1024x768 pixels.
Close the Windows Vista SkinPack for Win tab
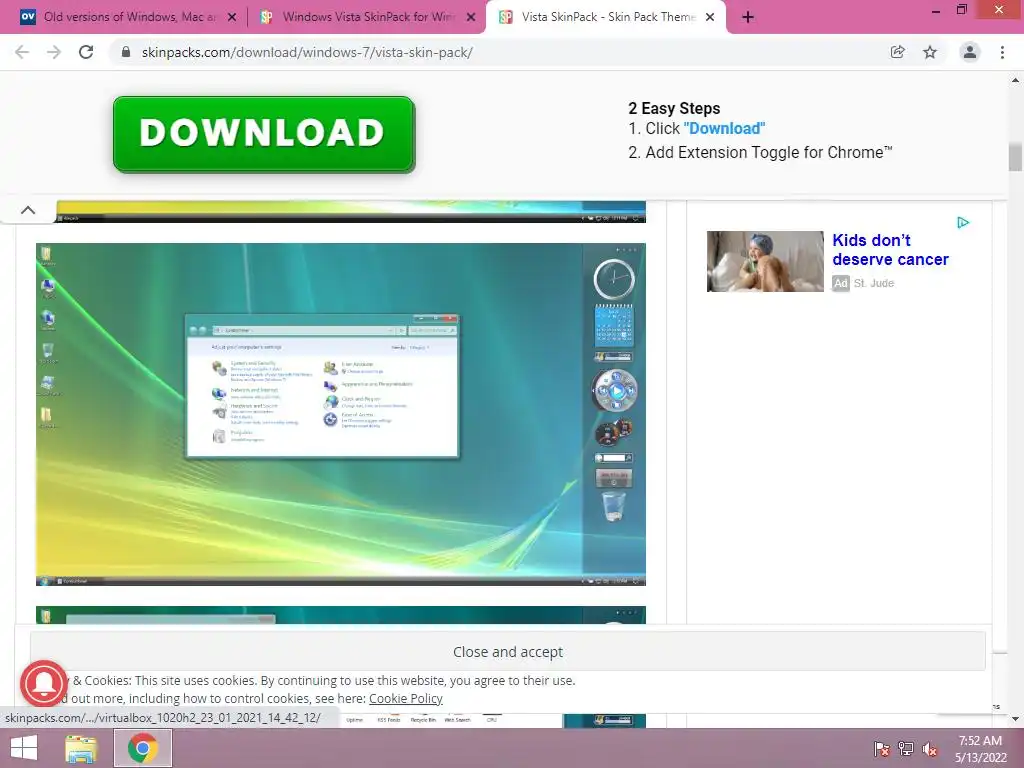[x=471, y=18]
